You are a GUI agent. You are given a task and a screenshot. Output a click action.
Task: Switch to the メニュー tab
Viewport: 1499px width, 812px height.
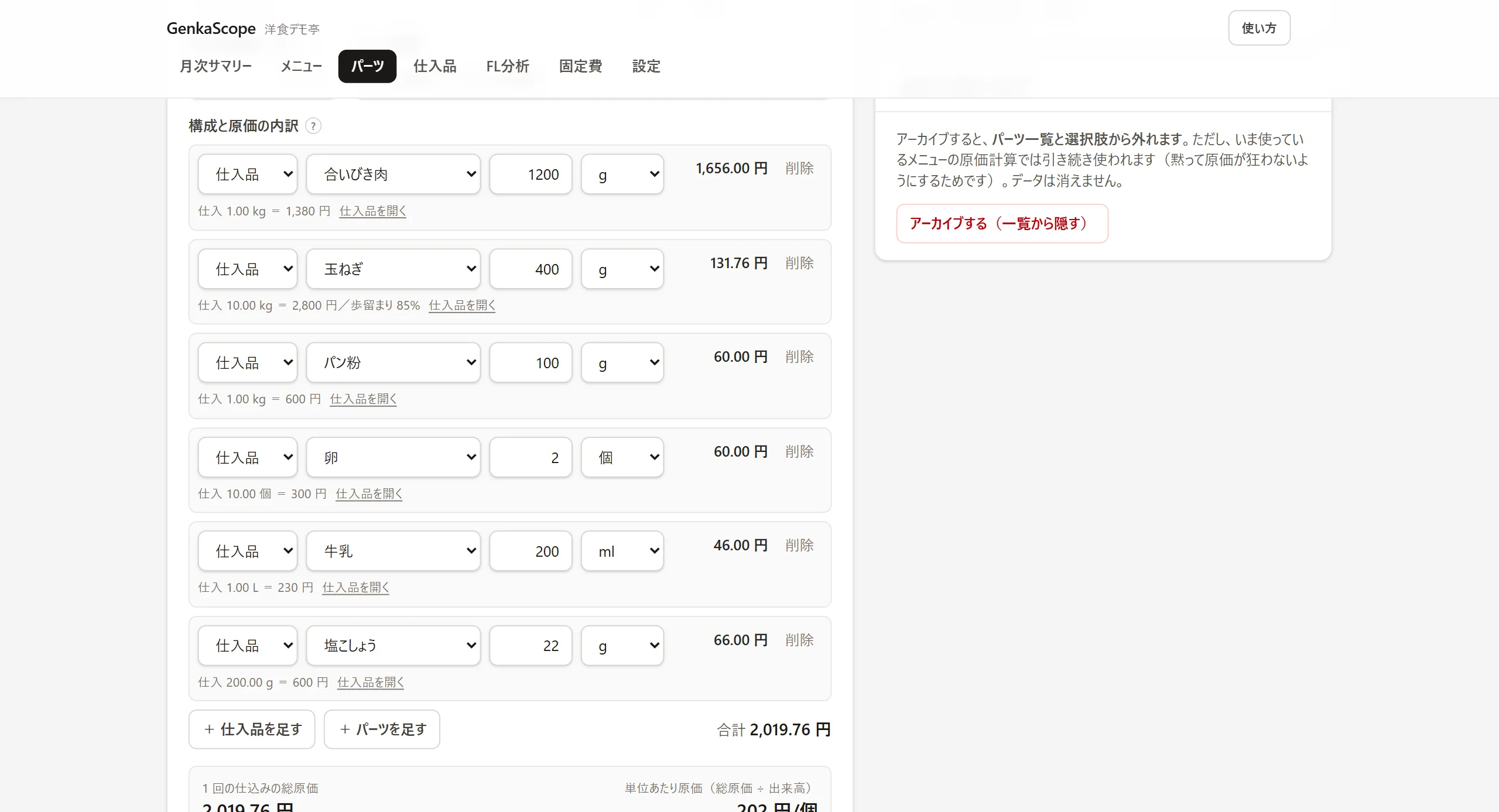coord(301,66)
